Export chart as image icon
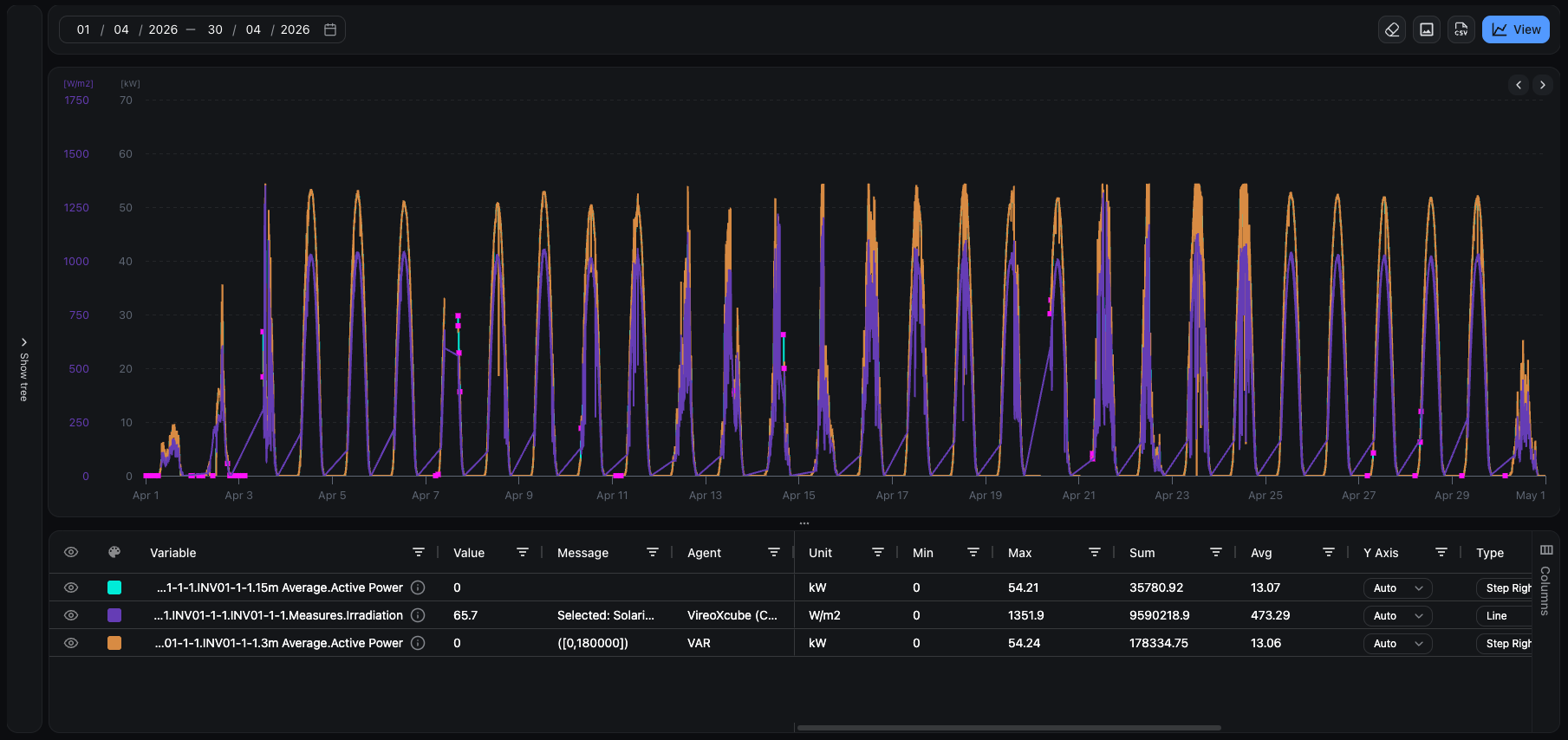 point(1427,29)
